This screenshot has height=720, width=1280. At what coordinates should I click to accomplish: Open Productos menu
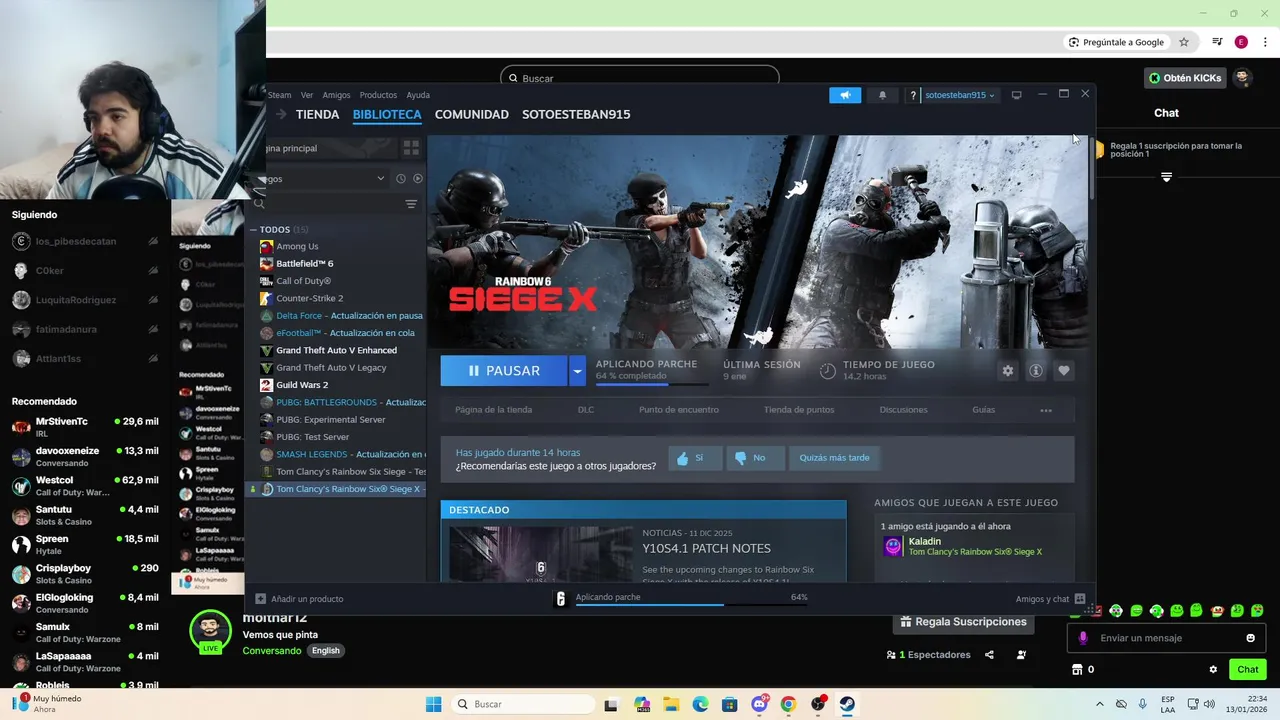(378, 95)
